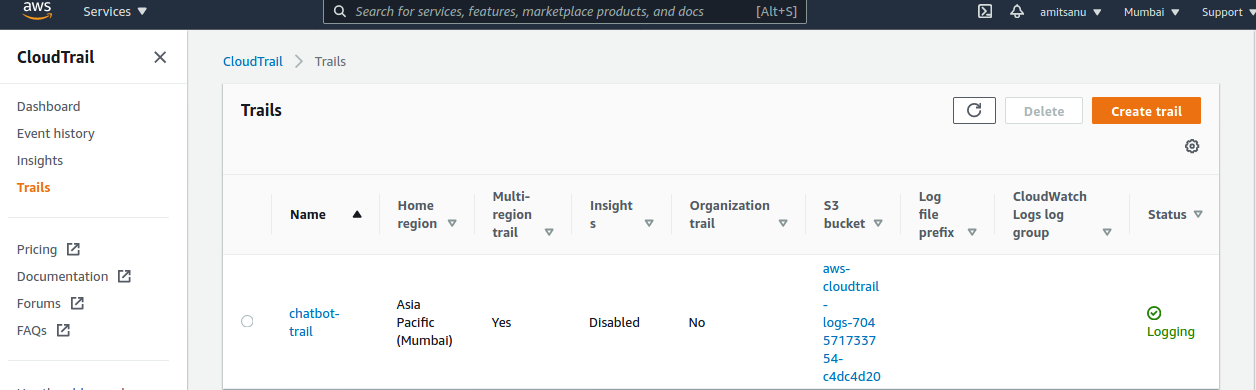Click the Pricing external link icon
Screen dimensions: 1256x390
(x=73, y=249)
